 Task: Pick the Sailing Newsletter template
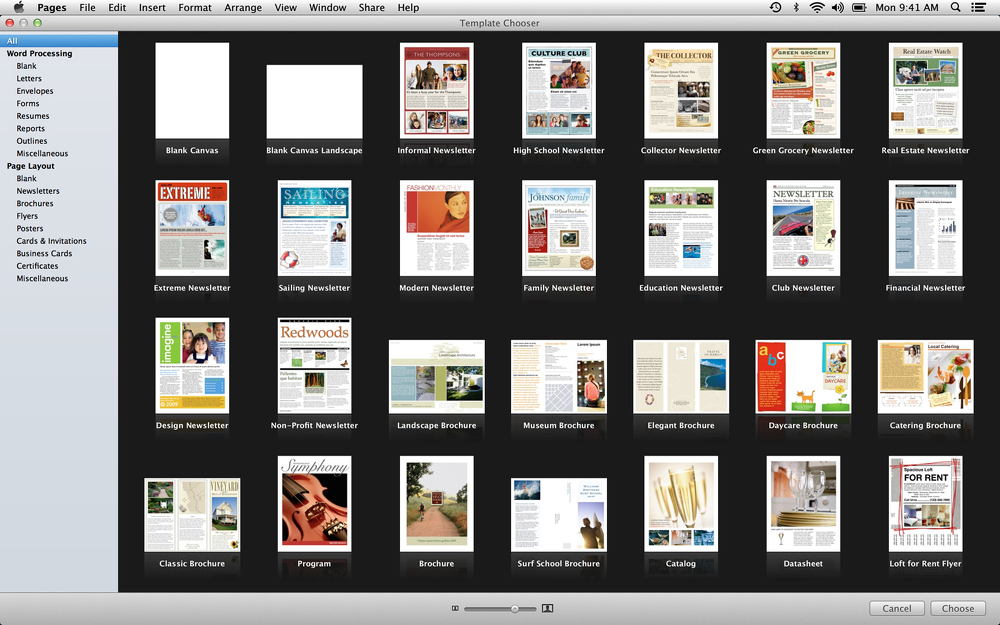pyautogui.click(x=314, y=228)
